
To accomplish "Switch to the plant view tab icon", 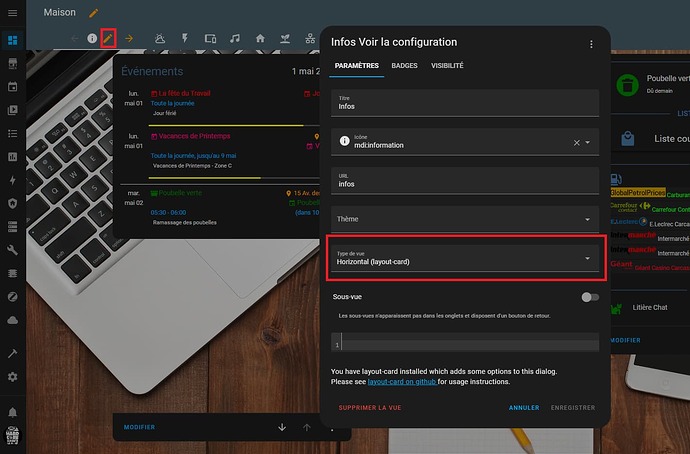I will click(x=285, y=39).
